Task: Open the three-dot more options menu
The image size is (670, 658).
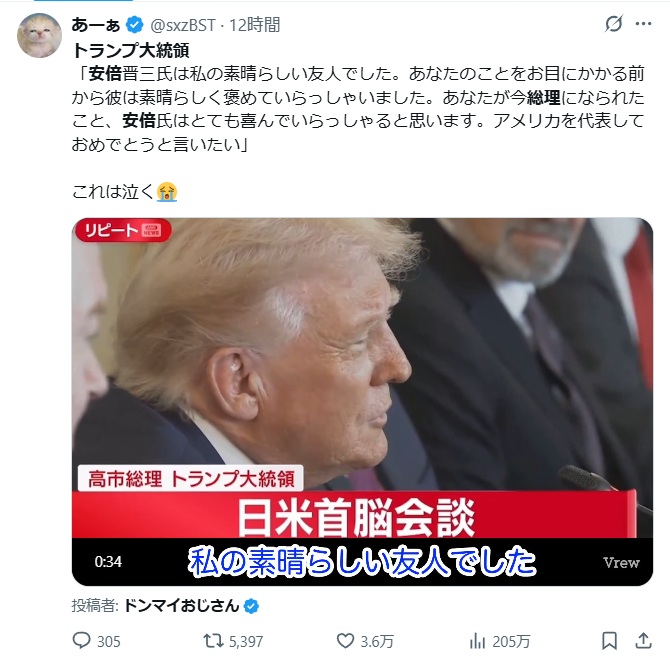Action: (644, 24)
